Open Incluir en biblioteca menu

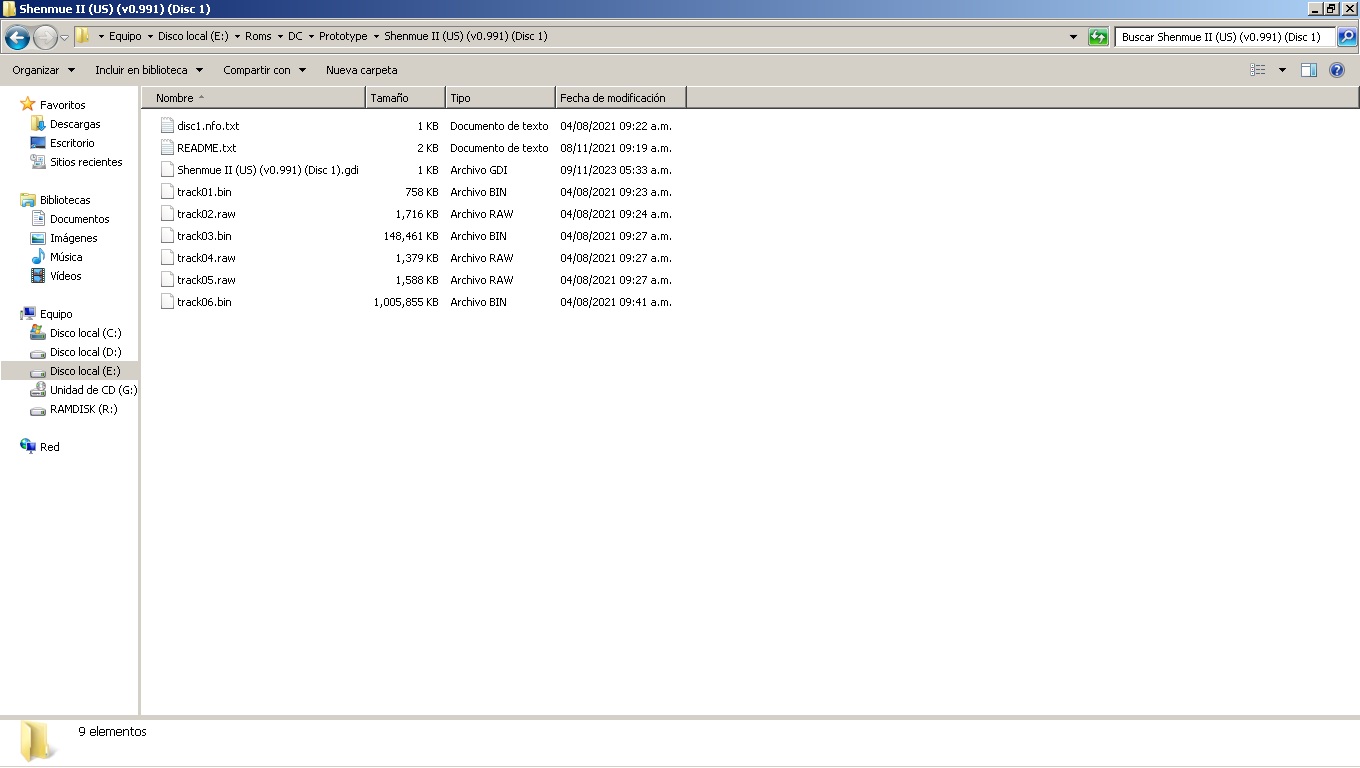tap(149, 70)
